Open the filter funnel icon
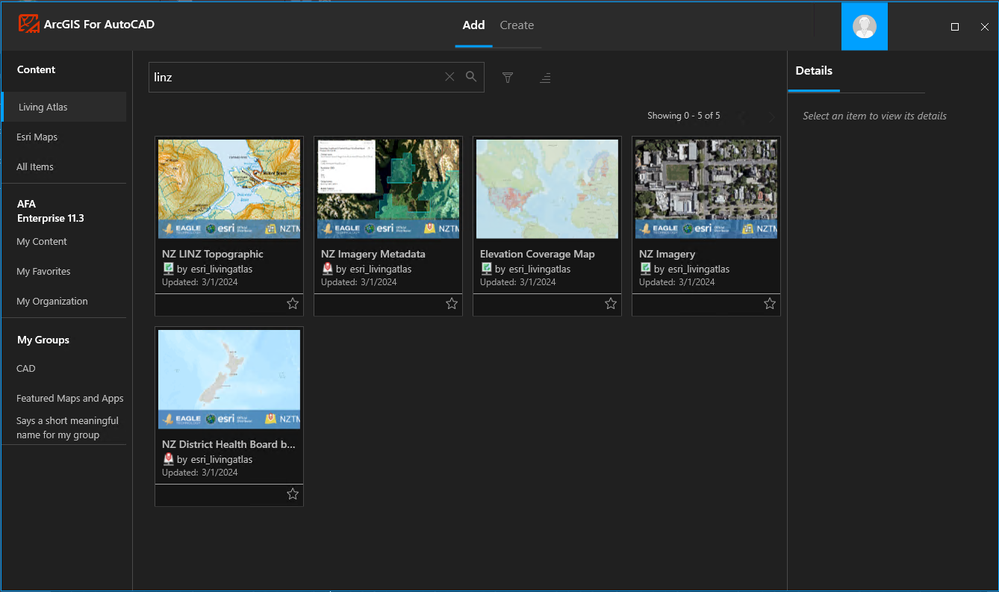Viewport: 999px width, 592px height. 507,78
